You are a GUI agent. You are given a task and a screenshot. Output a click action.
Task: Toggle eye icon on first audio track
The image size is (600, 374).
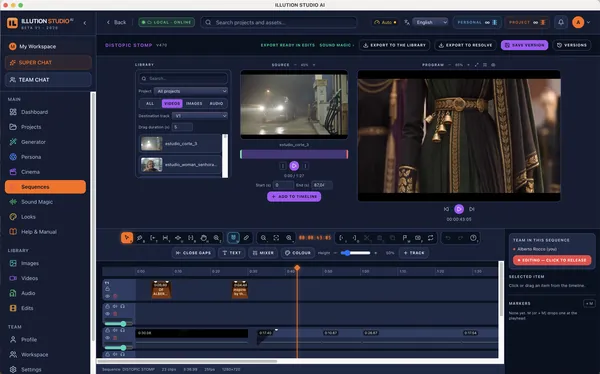click(x=108, y=314)
